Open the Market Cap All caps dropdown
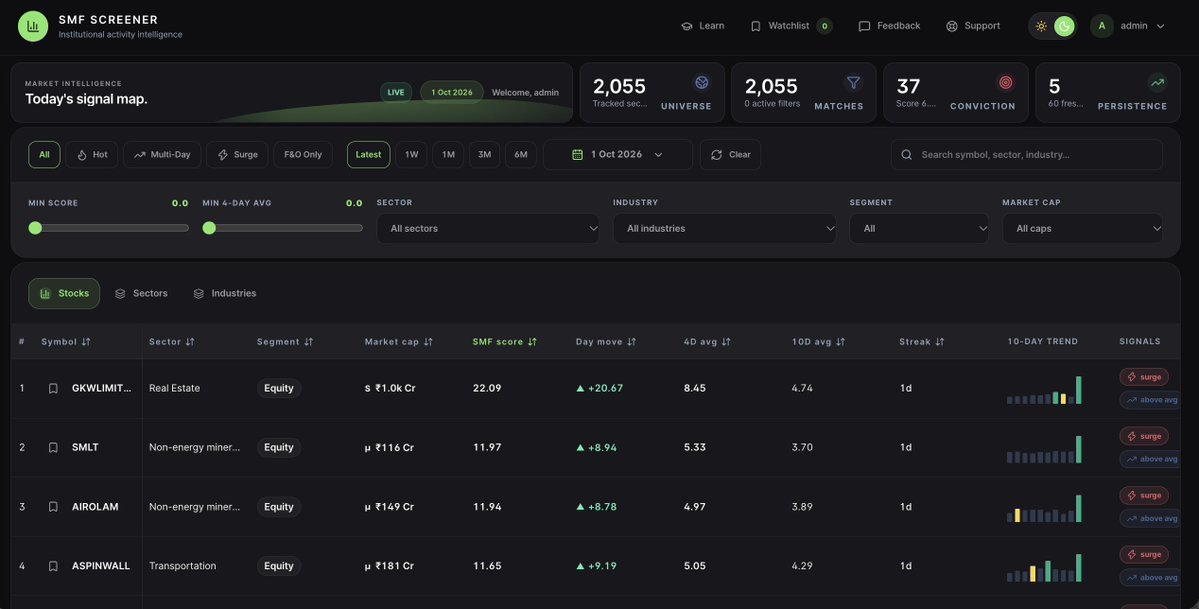Screen dimensions: 1199x609 tap(1083, 229)
